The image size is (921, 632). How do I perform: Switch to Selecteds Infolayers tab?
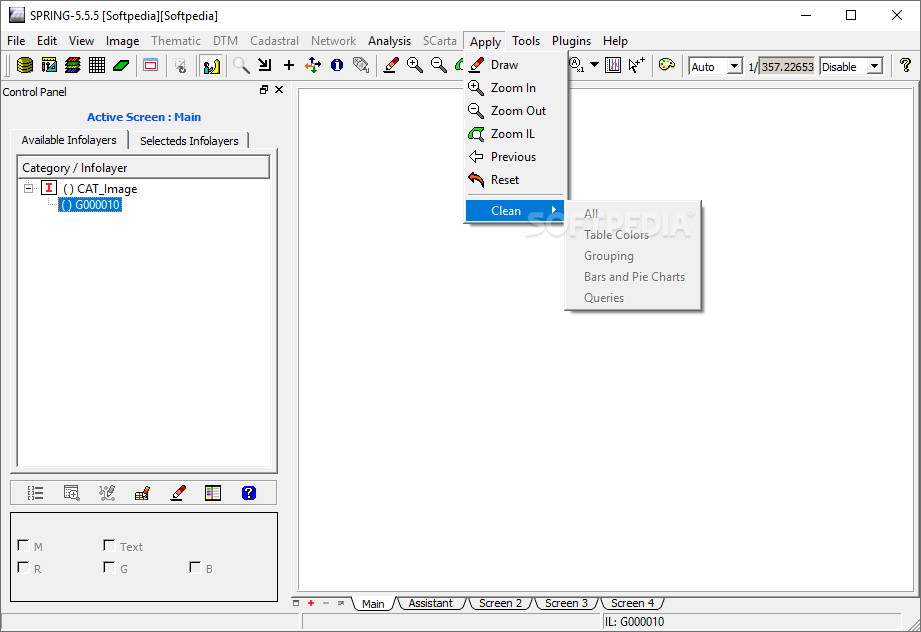(189, 141)
